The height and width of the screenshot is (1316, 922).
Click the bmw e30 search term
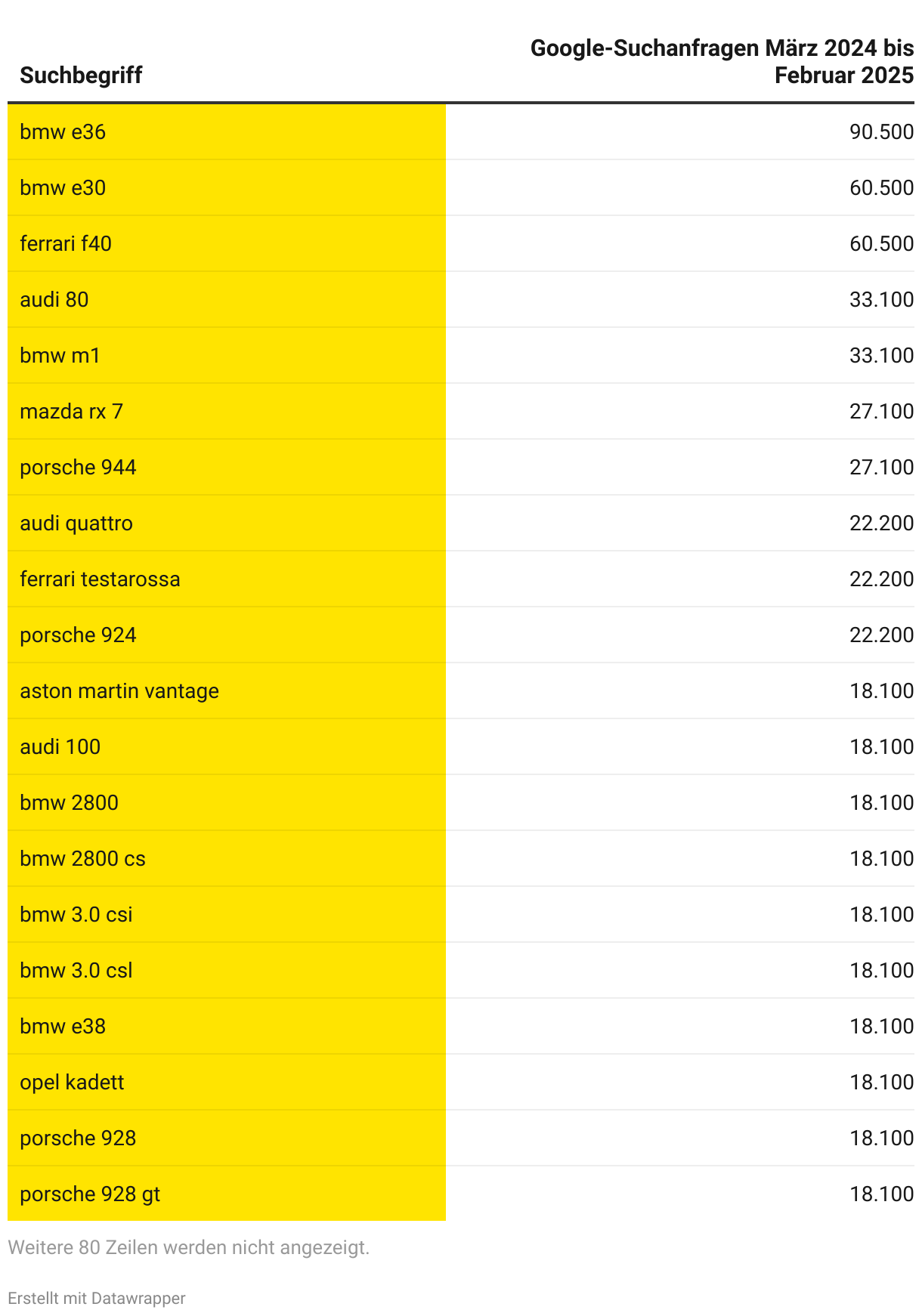[63, 188]
